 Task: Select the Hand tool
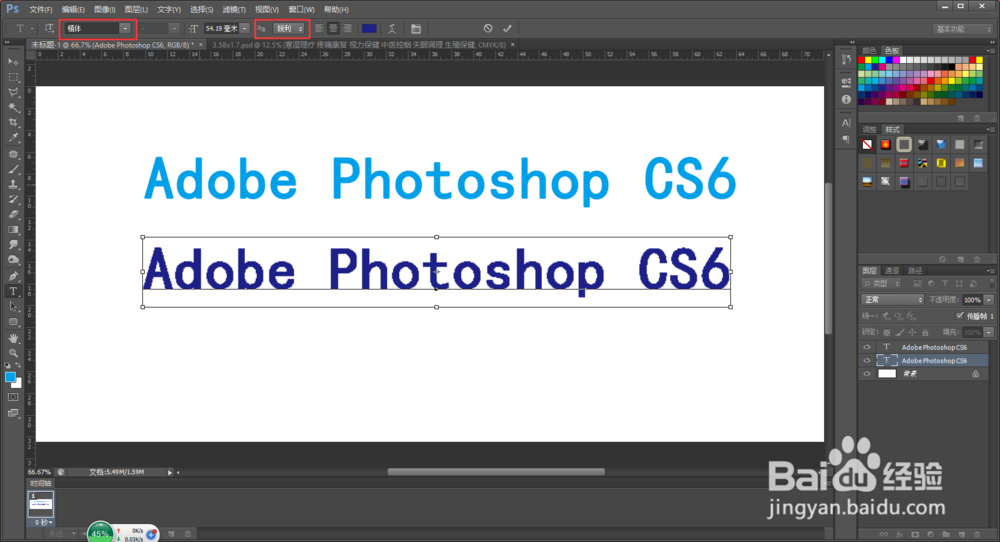(13, 338)
